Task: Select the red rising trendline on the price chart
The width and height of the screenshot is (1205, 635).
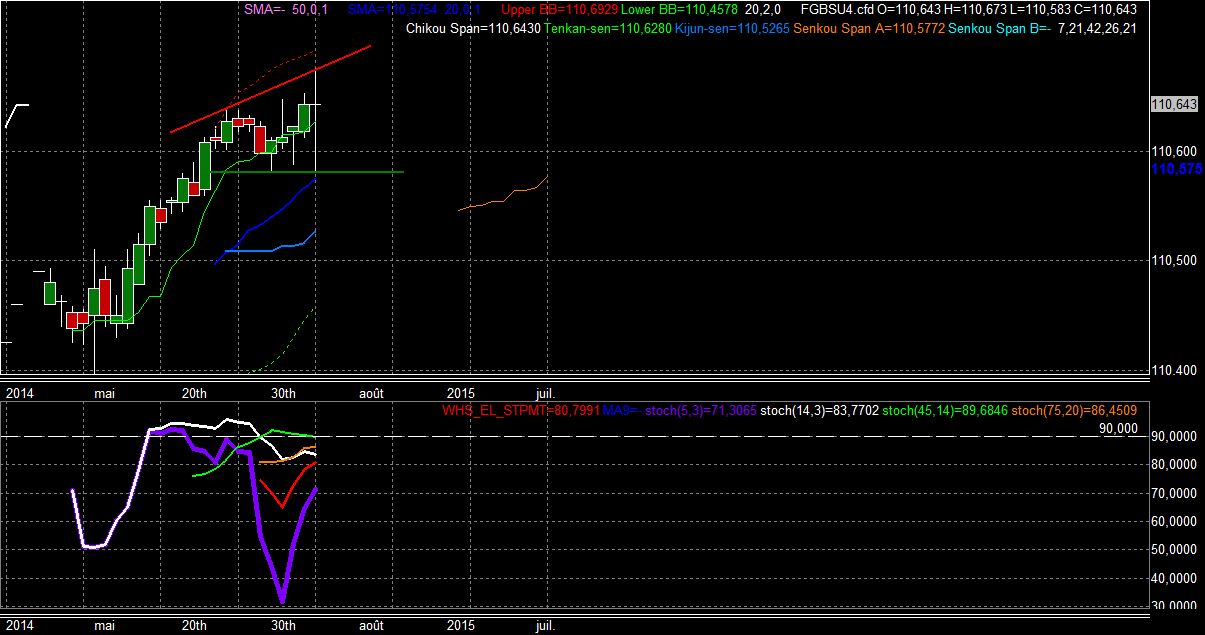Action: click(271, 88)
